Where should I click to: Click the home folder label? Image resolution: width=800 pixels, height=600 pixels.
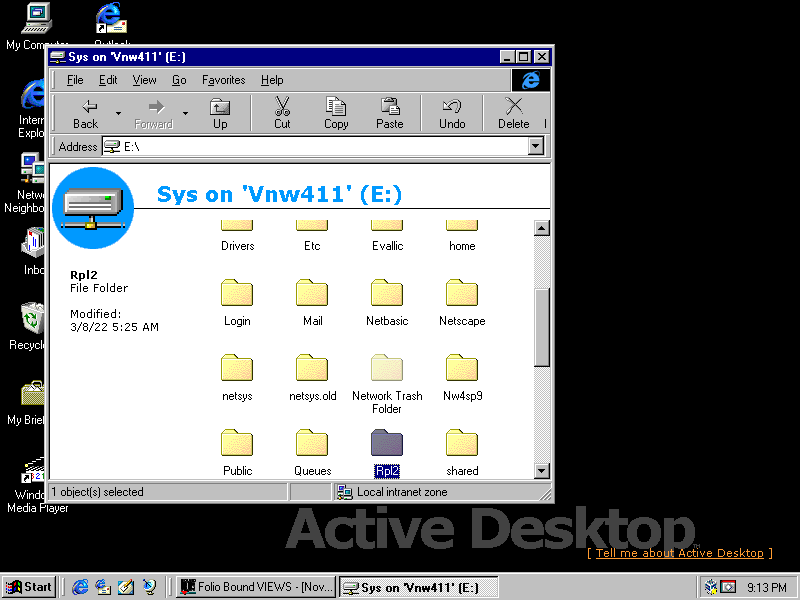(x=462, y=246)
